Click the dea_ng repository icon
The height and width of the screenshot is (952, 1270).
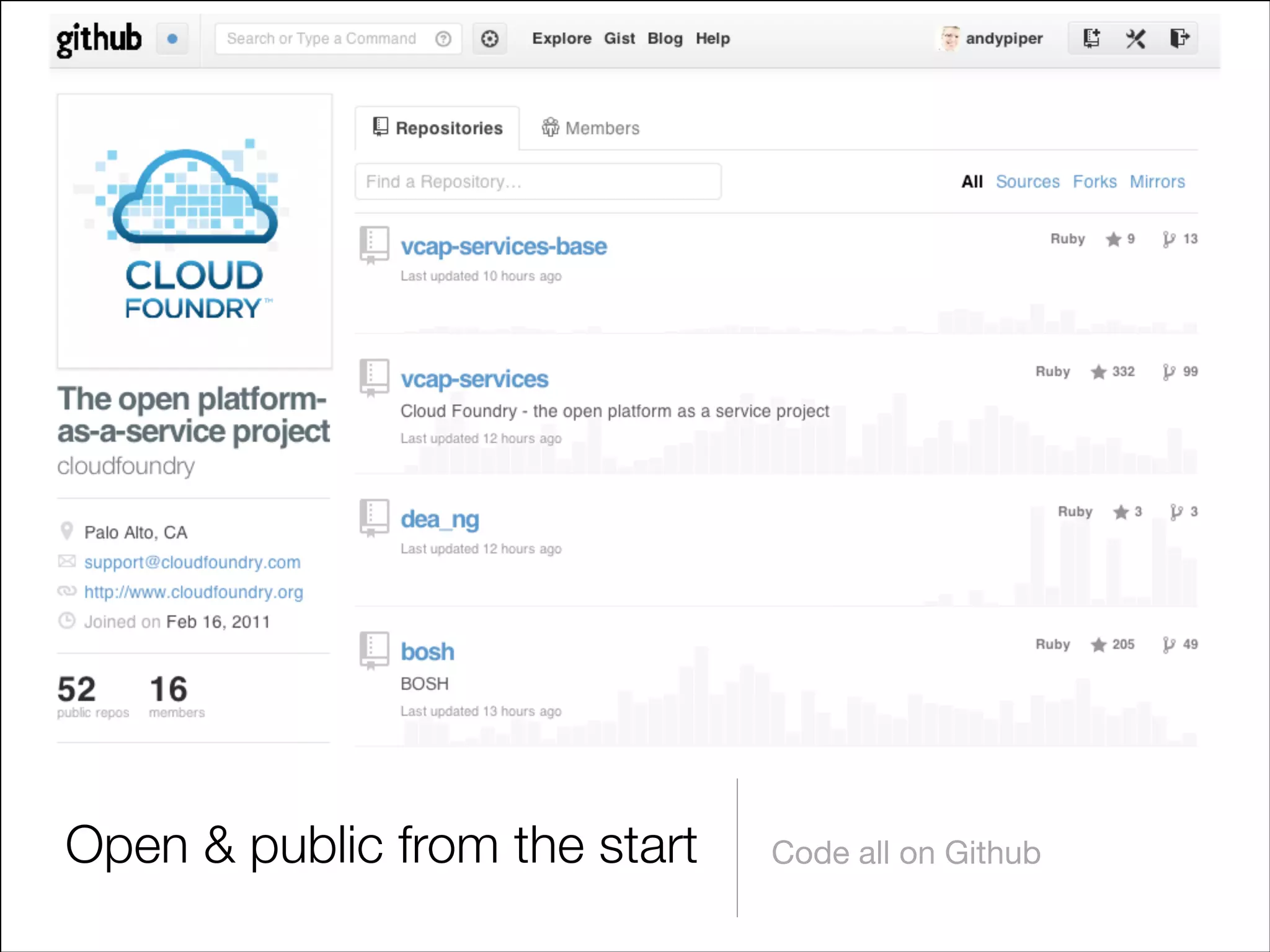point(375,518)
